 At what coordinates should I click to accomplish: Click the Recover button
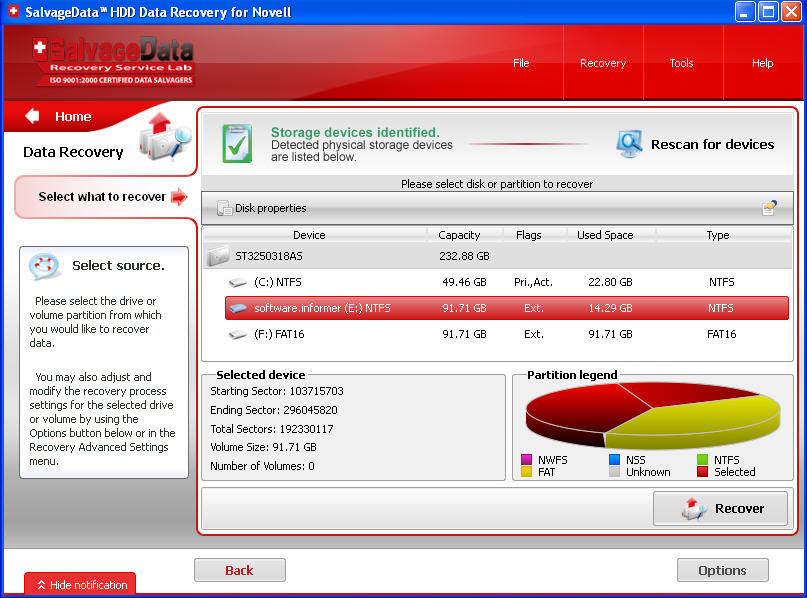coord(720,508)
